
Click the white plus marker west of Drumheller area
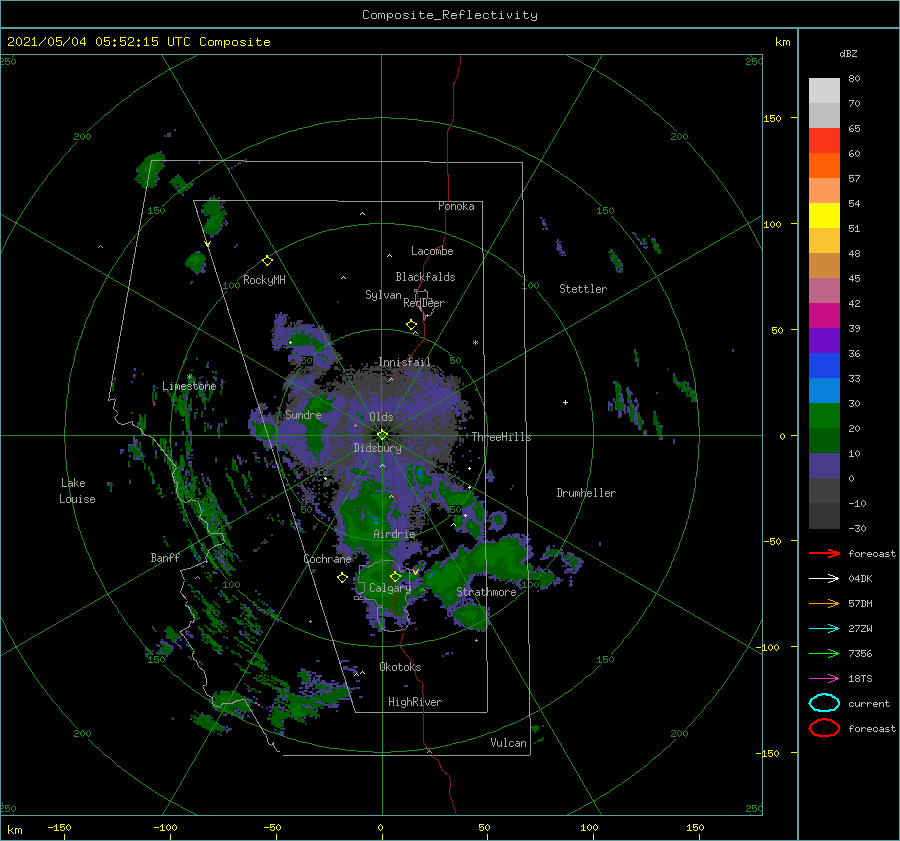565,402
